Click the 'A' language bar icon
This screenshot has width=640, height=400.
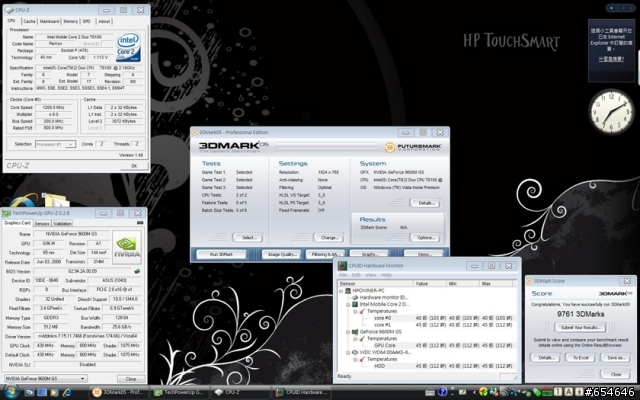569,392
